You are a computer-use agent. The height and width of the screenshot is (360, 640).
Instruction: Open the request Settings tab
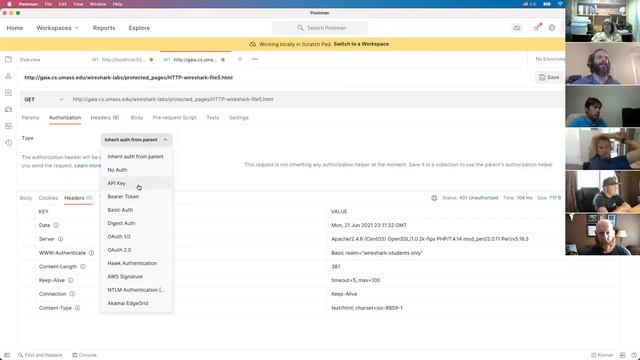[239, 118]
